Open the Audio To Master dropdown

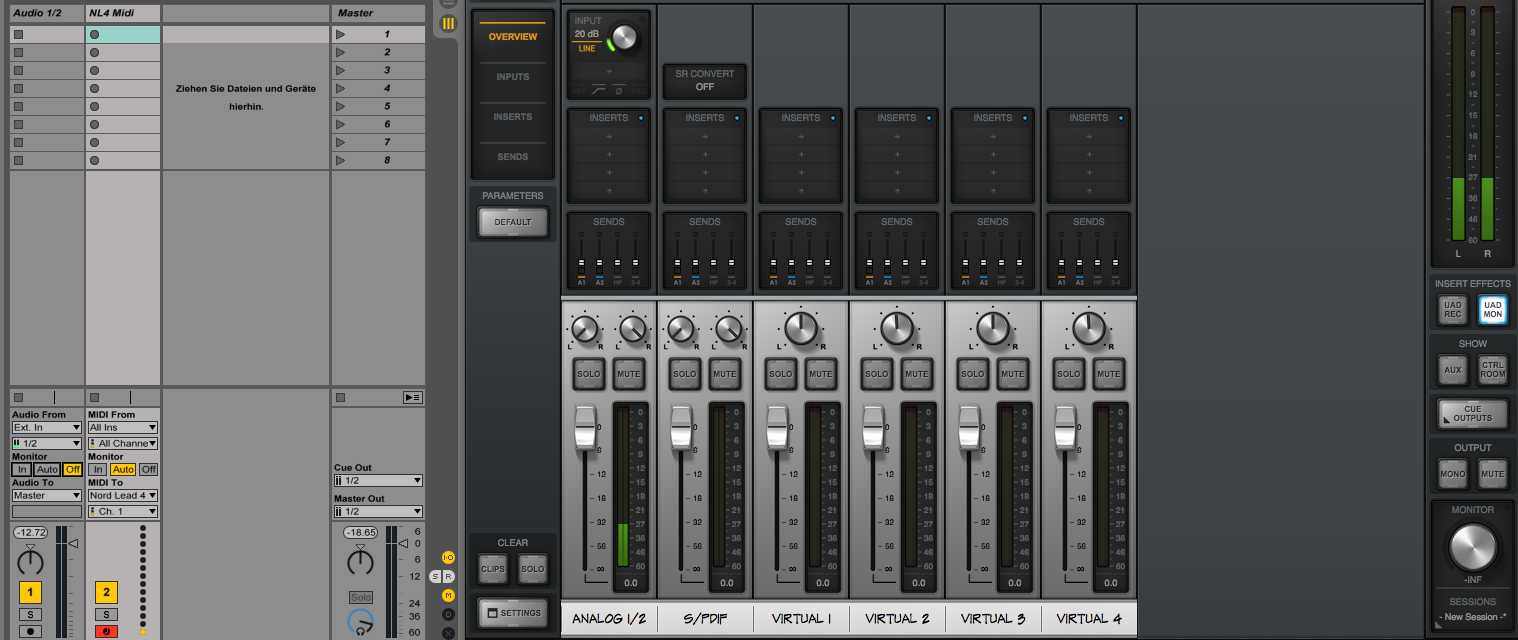(46, 495)
